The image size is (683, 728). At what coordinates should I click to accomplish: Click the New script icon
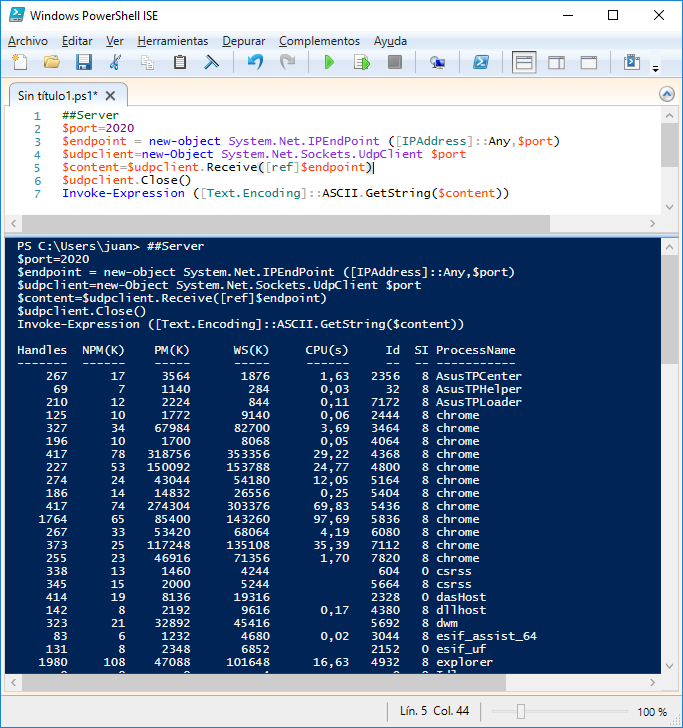[20, 62]
